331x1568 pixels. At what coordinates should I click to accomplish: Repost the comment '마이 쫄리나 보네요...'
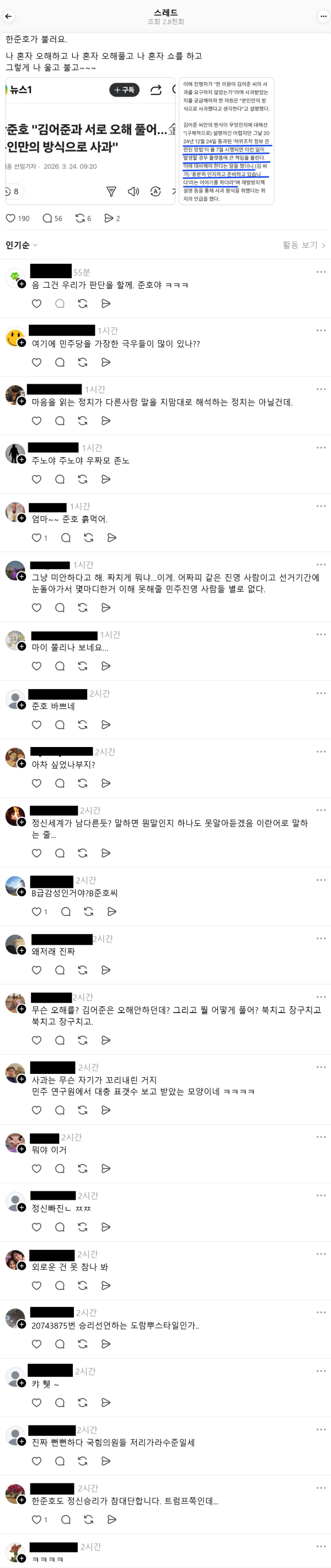pos(83,666)
